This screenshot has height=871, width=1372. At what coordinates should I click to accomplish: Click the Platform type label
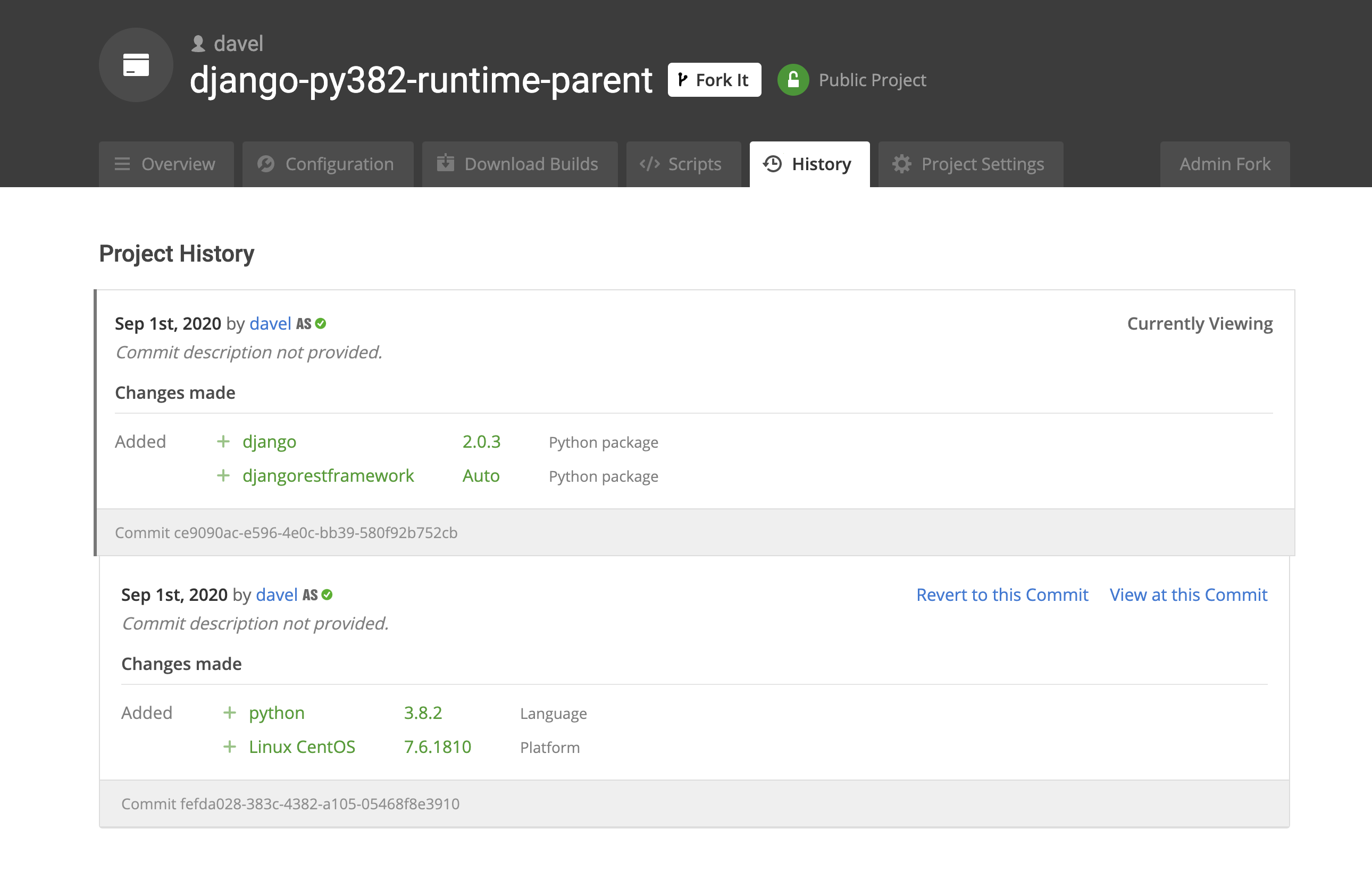pyautogui.click(x=550, y=748)
